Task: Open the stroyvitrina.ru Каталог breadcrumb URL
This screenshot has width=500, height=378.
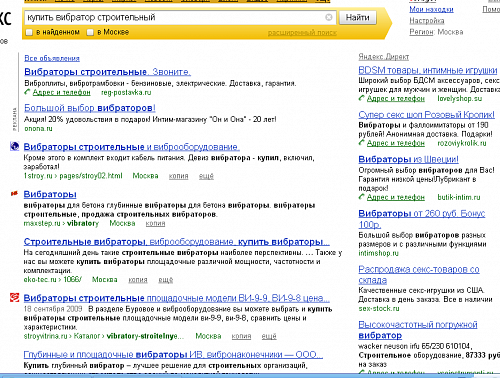Action: click(x=104, y=336)
